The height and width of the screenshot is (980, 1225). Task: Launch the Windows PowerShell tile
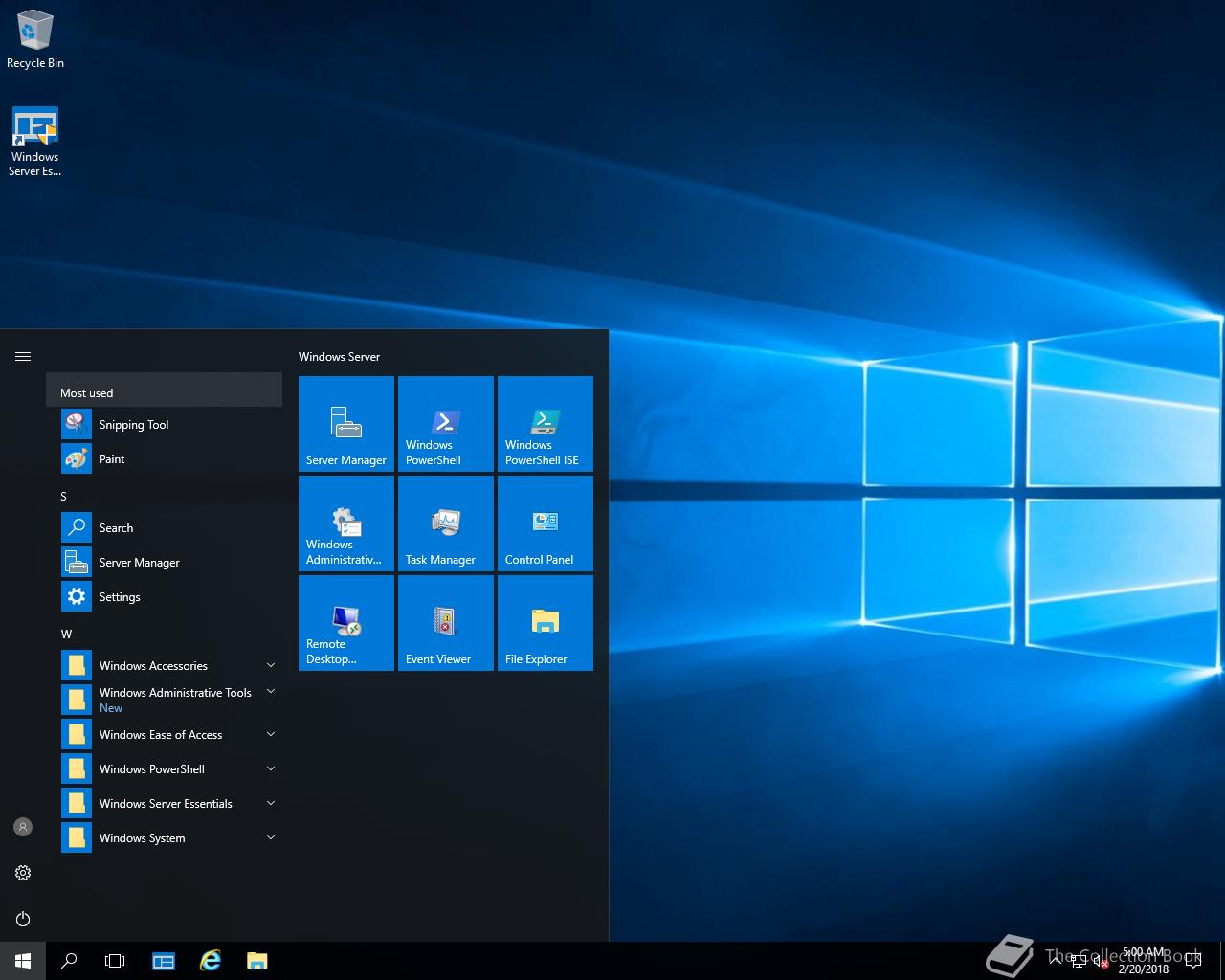click(446, 424)
